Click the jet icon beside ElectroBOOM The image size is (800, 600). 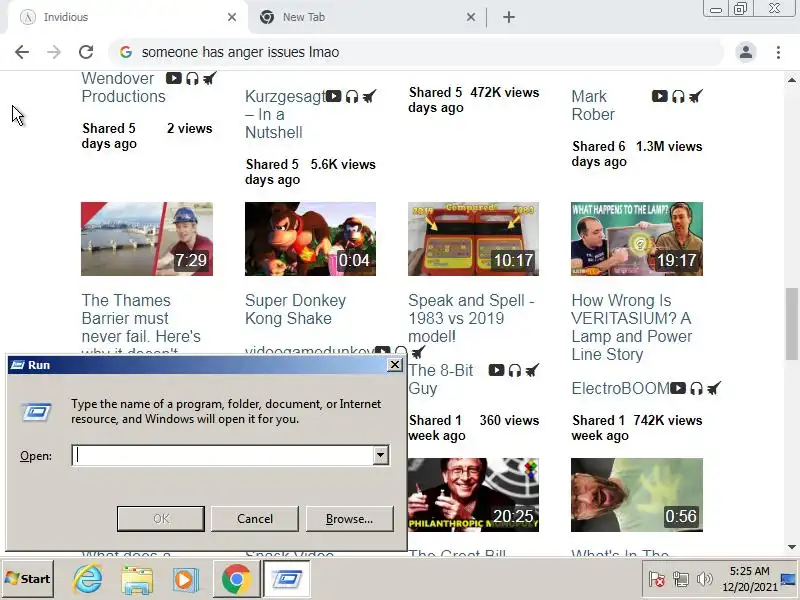(714, 388)
